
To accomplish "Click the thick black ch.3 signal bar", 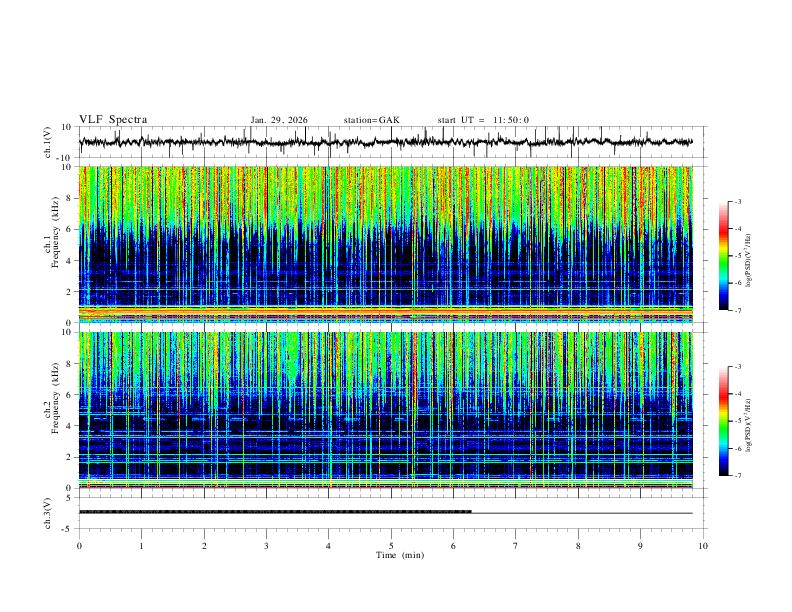I will [275, 512].
